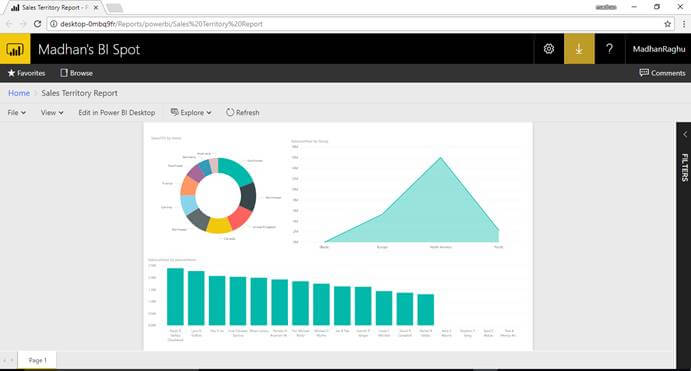Click the browser forward arrow

[x=23, y=24]
